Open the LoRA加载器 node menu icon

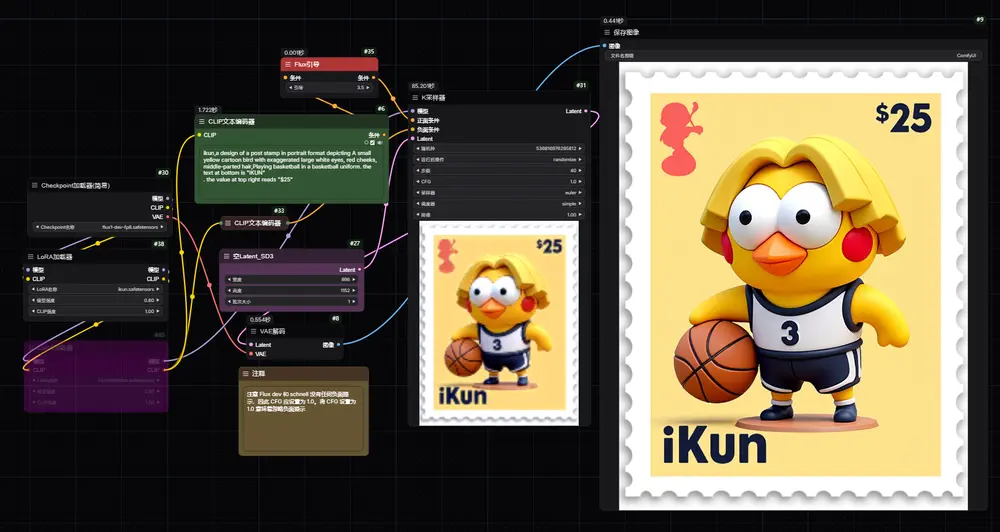click(x=30, y=256)
